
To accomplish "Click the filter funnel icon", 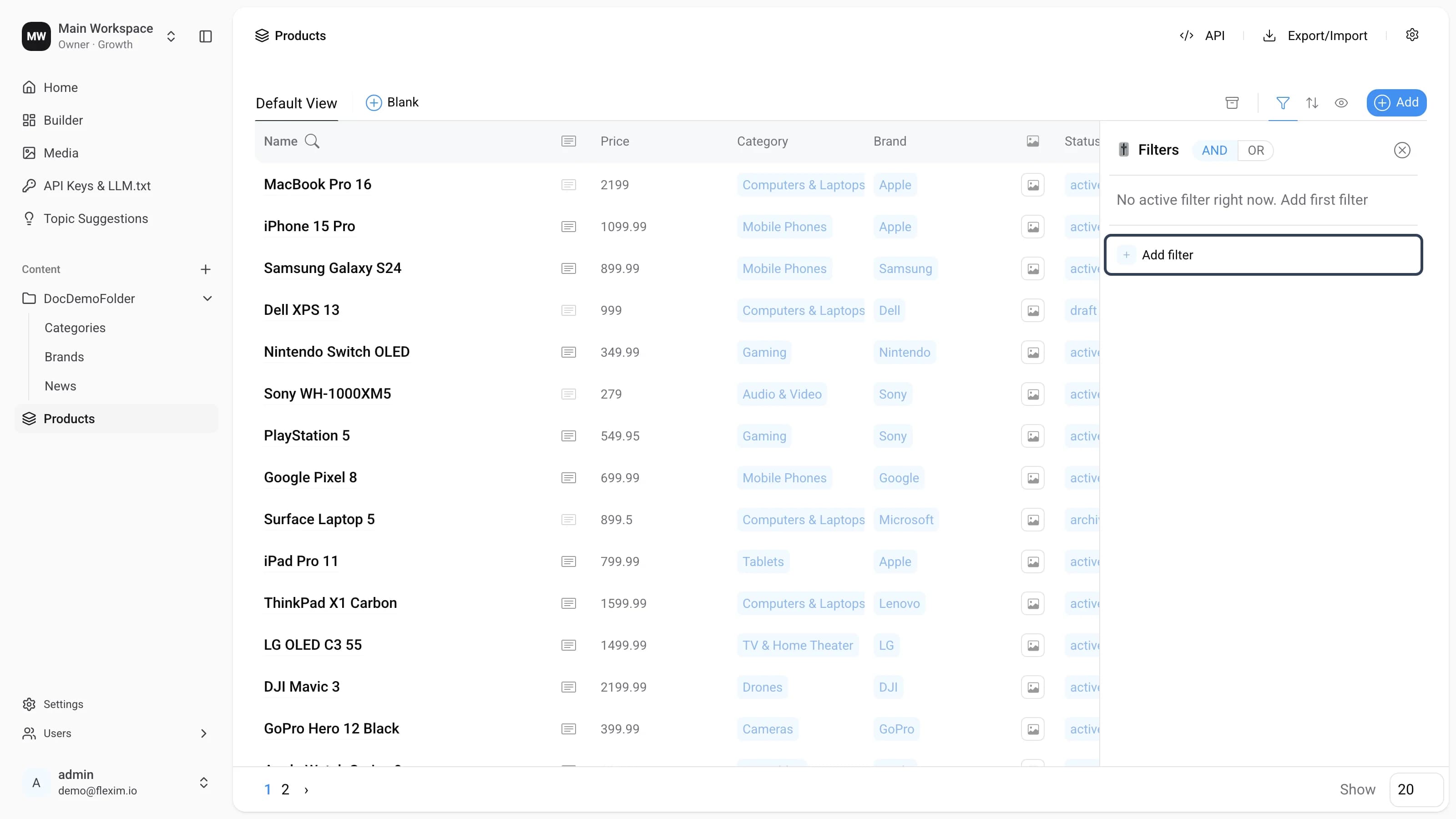I will click(x=1283, y=103).
